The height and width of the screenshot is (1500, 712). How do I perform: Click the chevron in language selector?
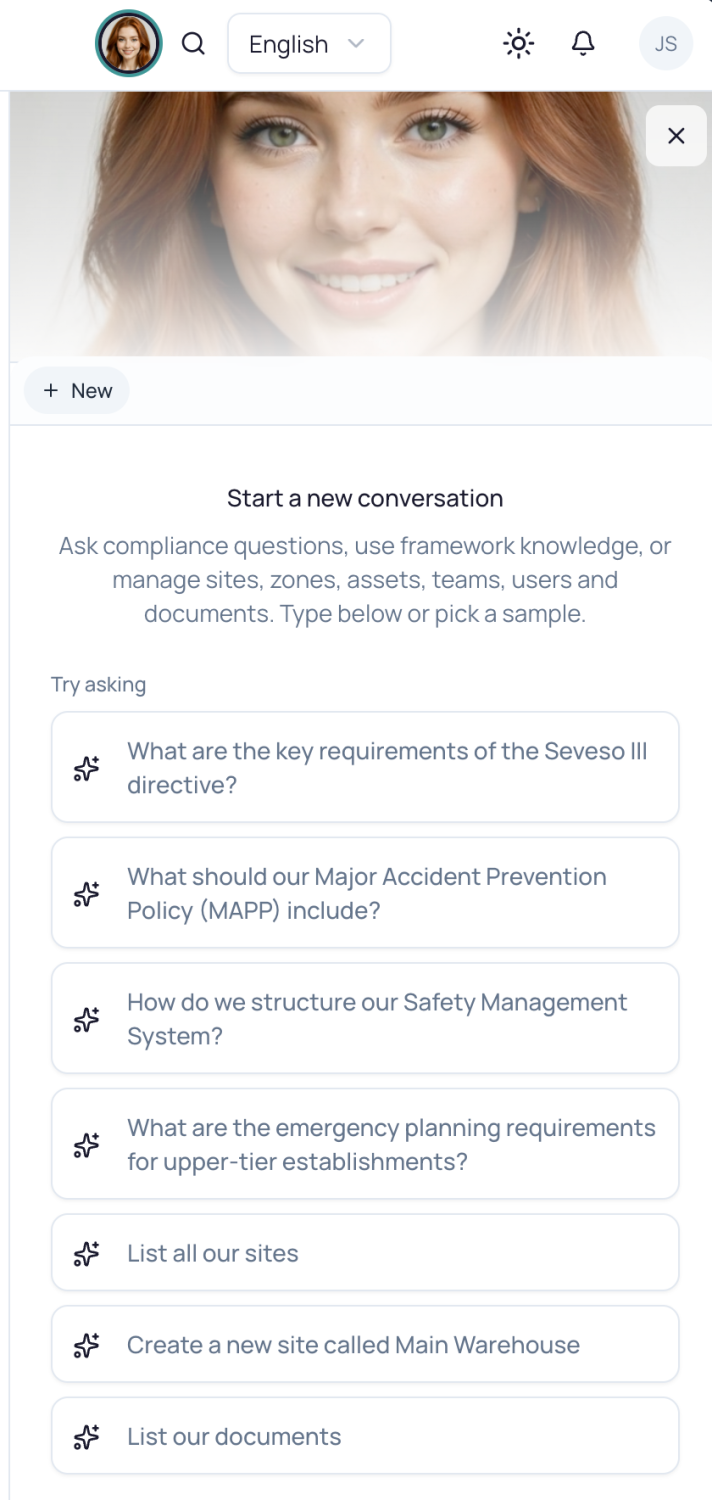(356, 44)
